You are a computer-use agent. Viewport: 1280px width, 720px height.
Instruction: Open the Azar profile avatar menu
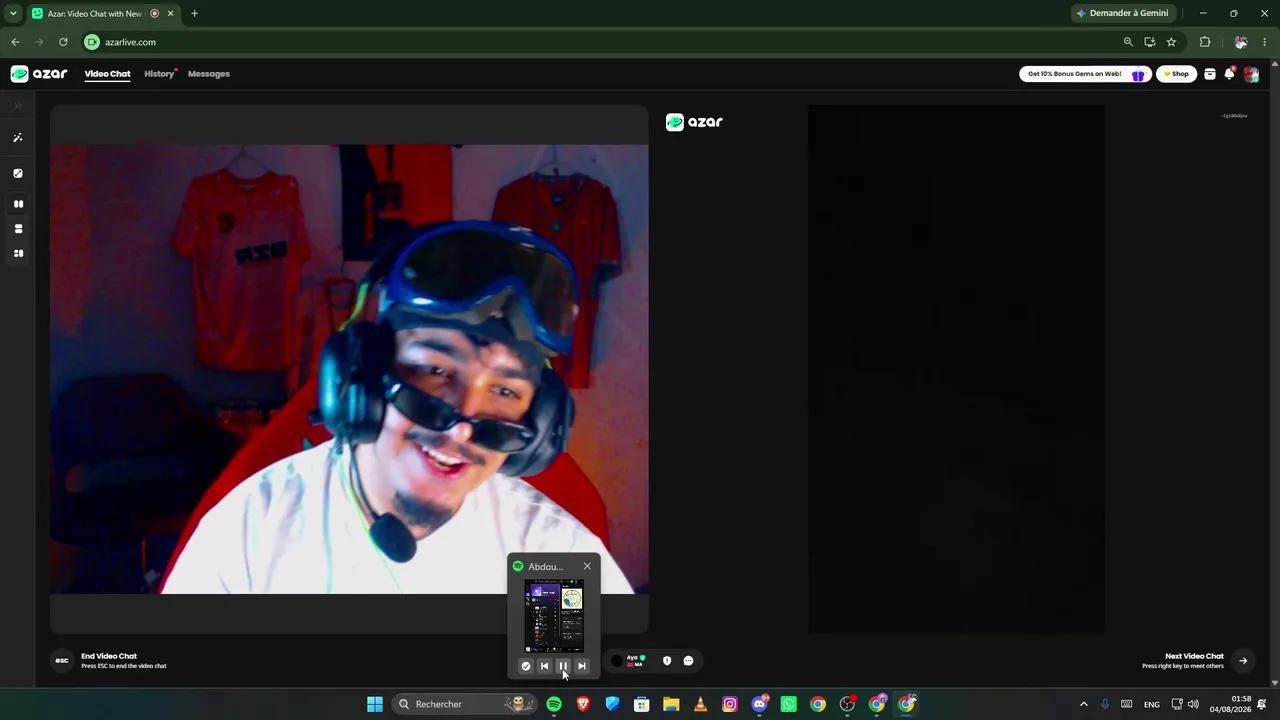pyautogui.click(x=1251, y=74)
